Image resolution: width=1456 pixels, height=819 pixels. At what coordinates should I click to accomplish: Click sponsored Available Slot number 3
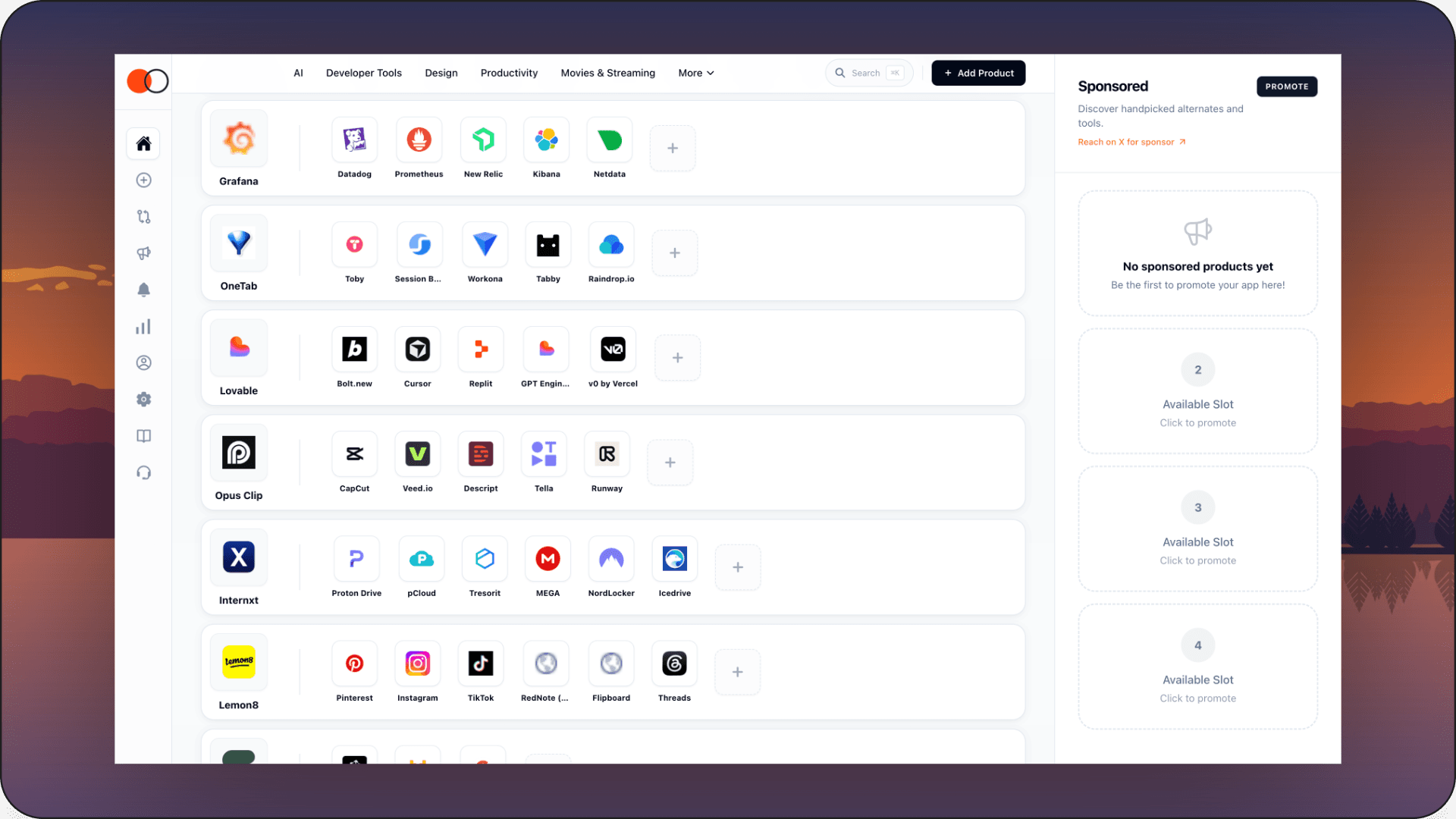point(1198,529)
